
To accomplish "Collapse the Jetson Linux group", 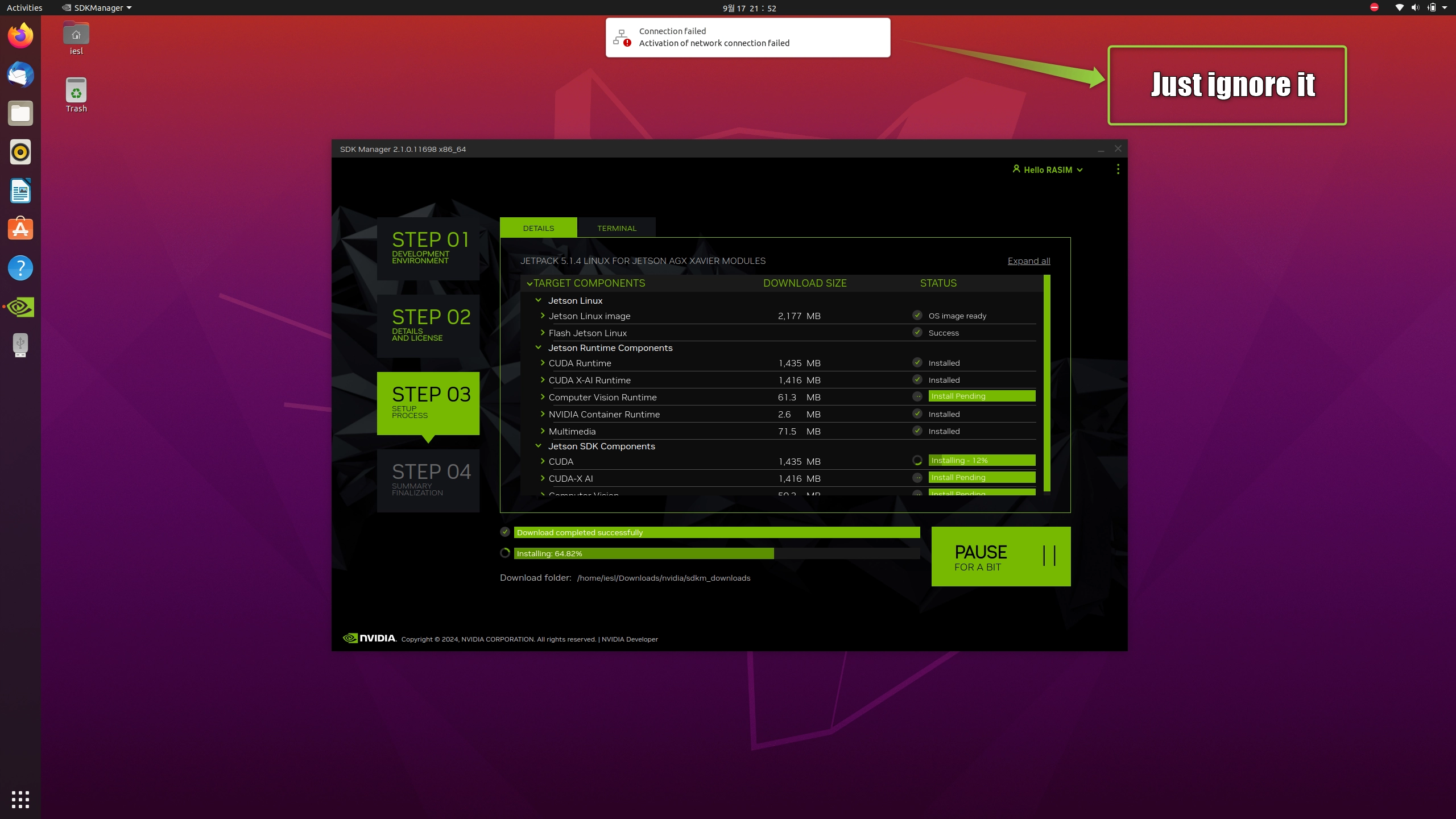I will [x=538, y=300].
